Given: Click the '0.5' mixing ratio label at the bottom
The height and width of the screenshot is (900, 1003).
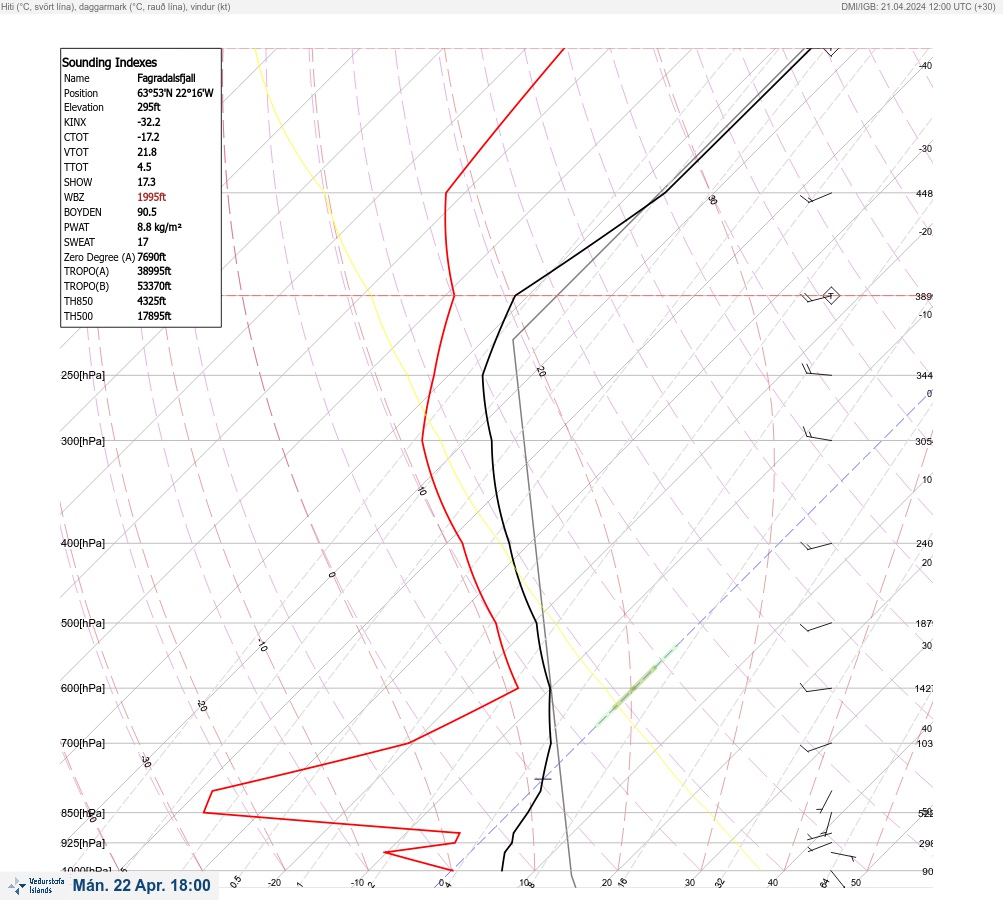Looking at the screenshot, I should [235, 881].
